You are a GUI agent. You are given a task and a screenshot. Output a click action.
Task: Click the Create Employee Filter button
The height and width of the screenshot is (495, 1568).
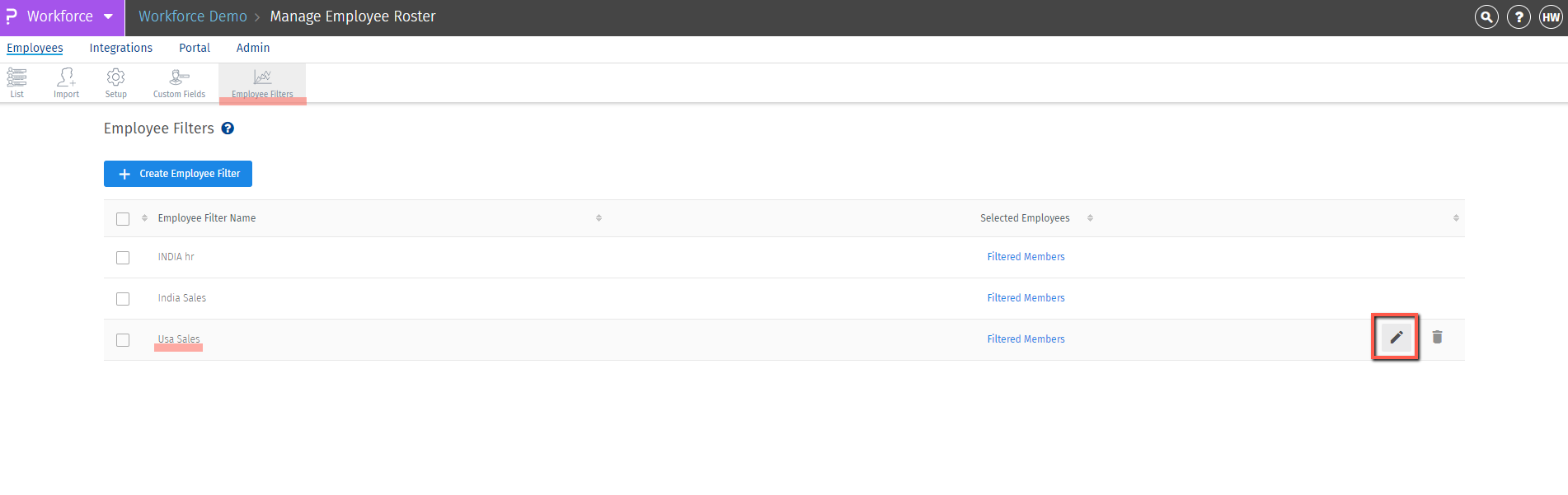pos(178,174)
